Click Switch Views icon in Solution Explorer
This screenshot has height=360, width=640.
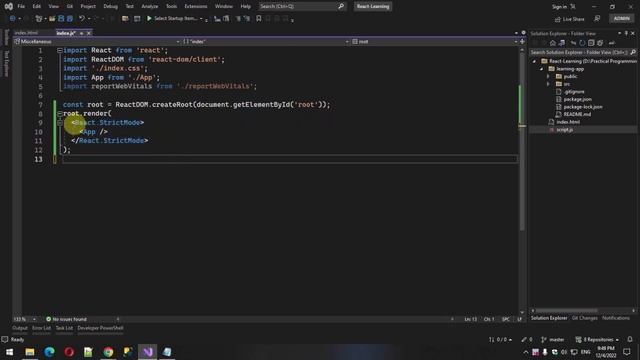(562, 43)
